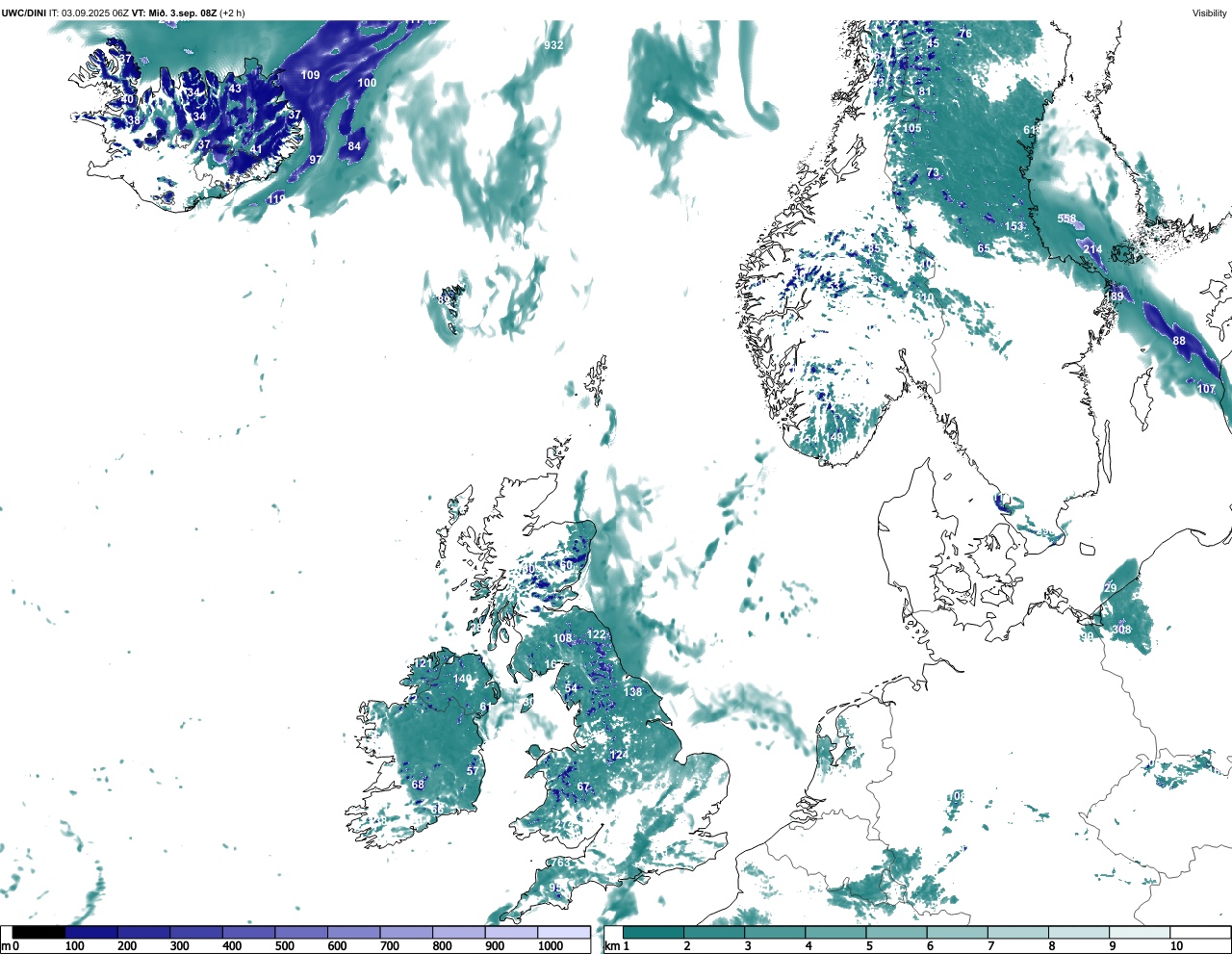Click the '57' value over eastern Ireland
1232x954 pixels.
tap(473, 771)
